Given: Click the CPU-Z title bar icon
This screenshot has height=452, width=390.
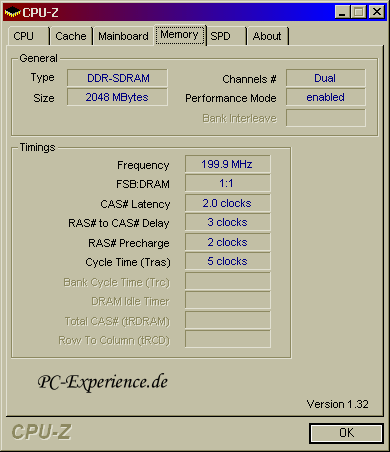Looking at the screenshot, I should click(12, 12).
